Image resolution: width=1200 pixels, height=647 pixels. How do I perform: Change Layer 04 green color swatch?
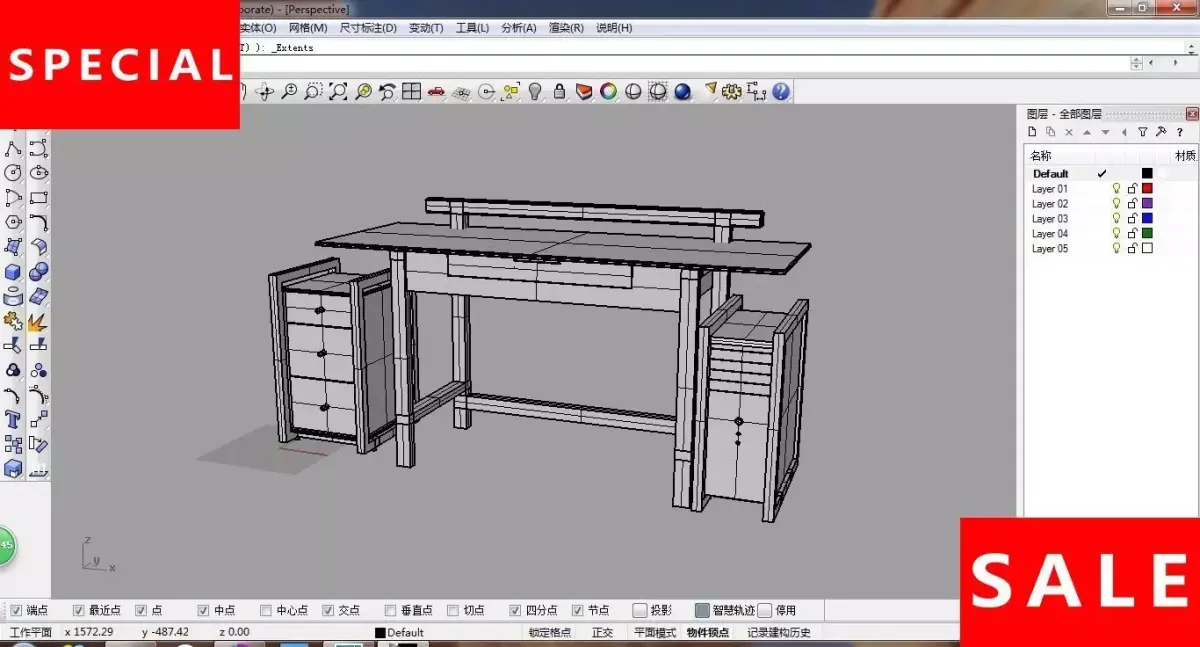pos(1148,233)
